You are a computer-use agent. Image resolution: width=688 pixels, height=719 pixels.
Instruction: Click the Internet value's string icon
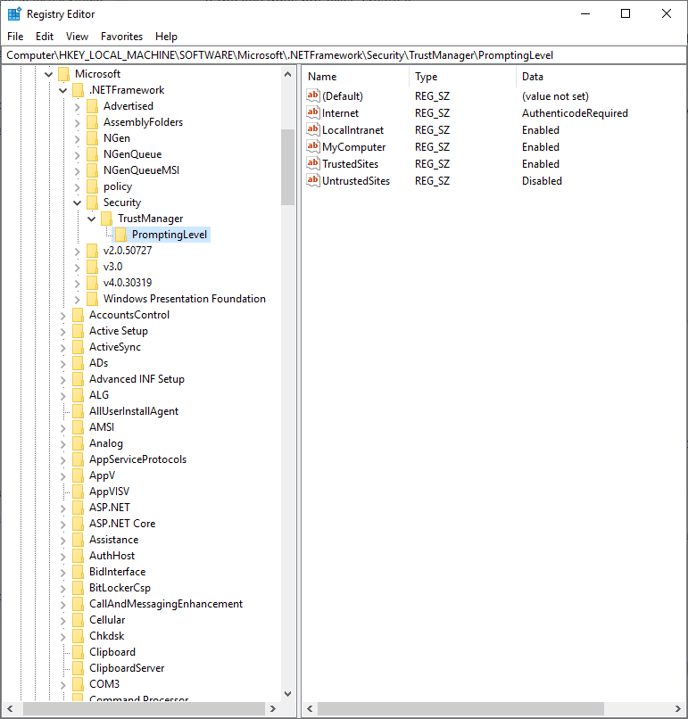pyautogui.click(x=313, y=113)
